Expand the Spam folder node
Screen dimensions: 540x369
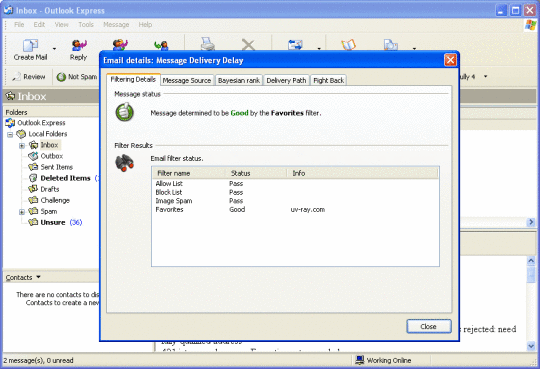click(x=22, y=212)
